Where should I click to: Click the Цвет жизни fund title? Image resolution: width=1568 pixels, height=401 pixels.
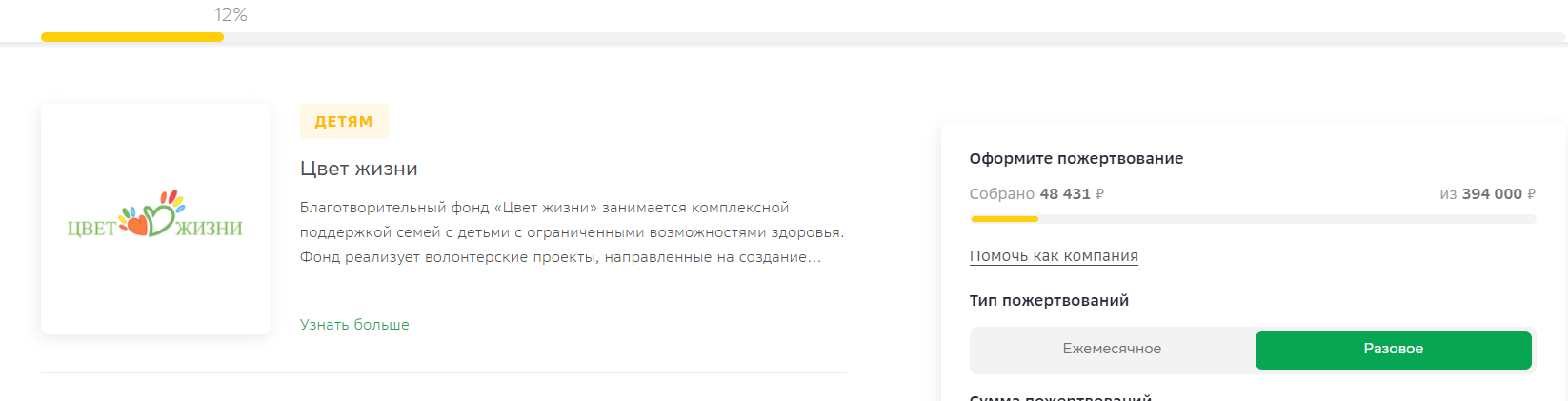(x=359, y=169)
